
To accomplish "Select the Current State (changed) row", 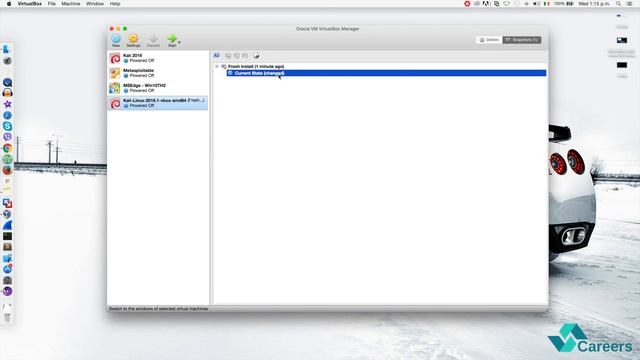I will coord(386,73).
